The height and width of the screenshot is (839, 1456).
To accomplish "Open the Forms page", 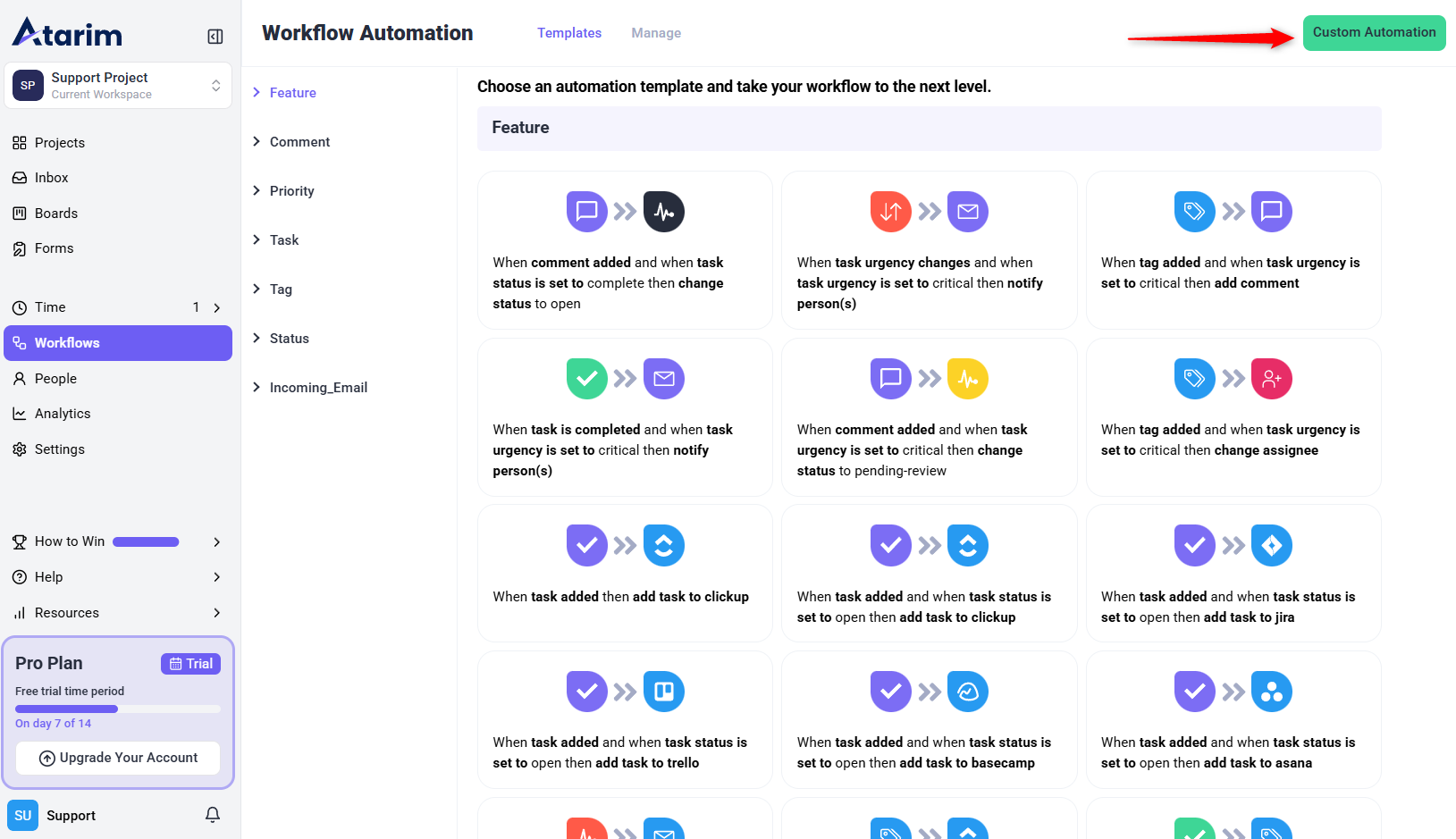I will [x=54, y=248].
